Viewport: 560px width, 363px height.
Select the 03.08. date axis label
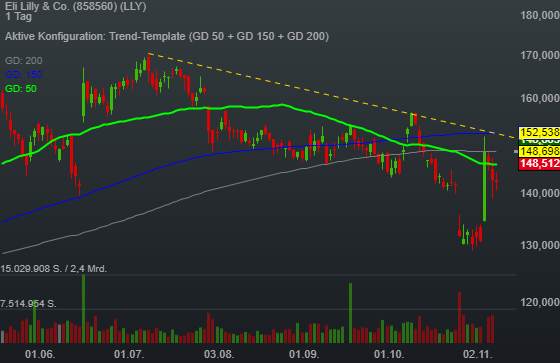(219, 354)
